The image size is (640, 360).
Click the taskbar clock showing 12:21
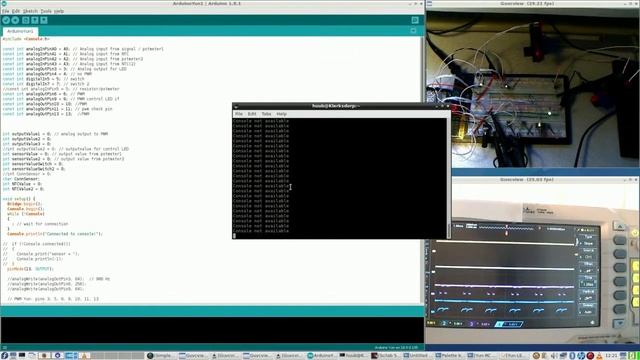pos(611,356)
